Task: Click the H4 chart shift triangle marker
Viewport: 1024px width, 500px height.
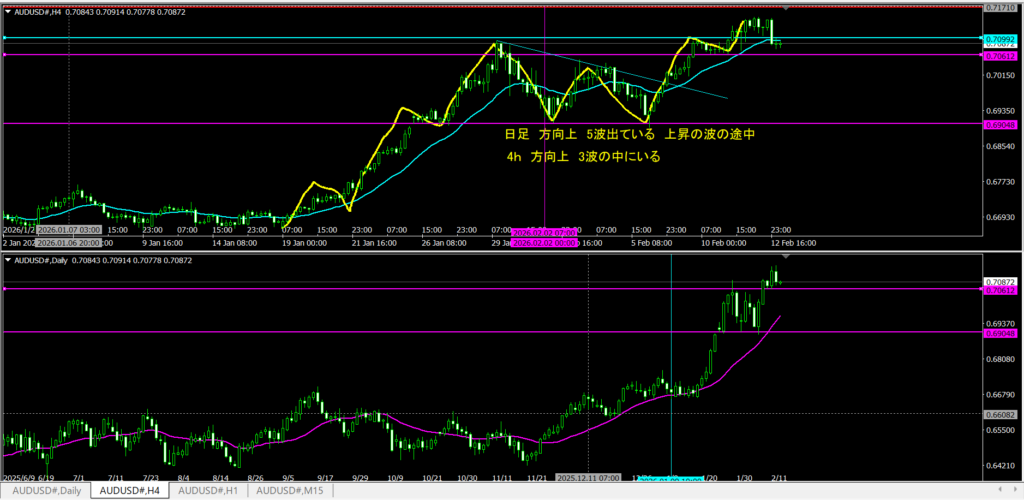Action: tap(785, 9)
